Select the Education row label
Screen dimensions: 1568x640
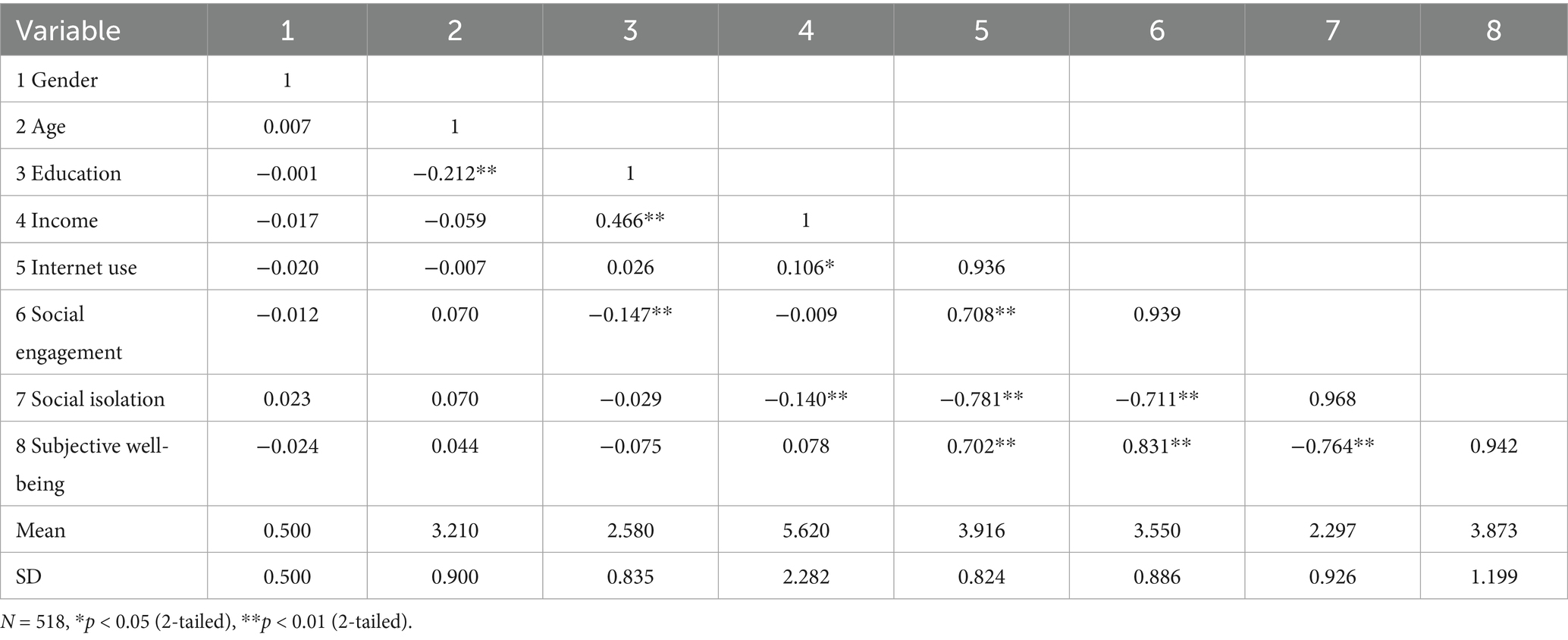[x=68, y=174]
